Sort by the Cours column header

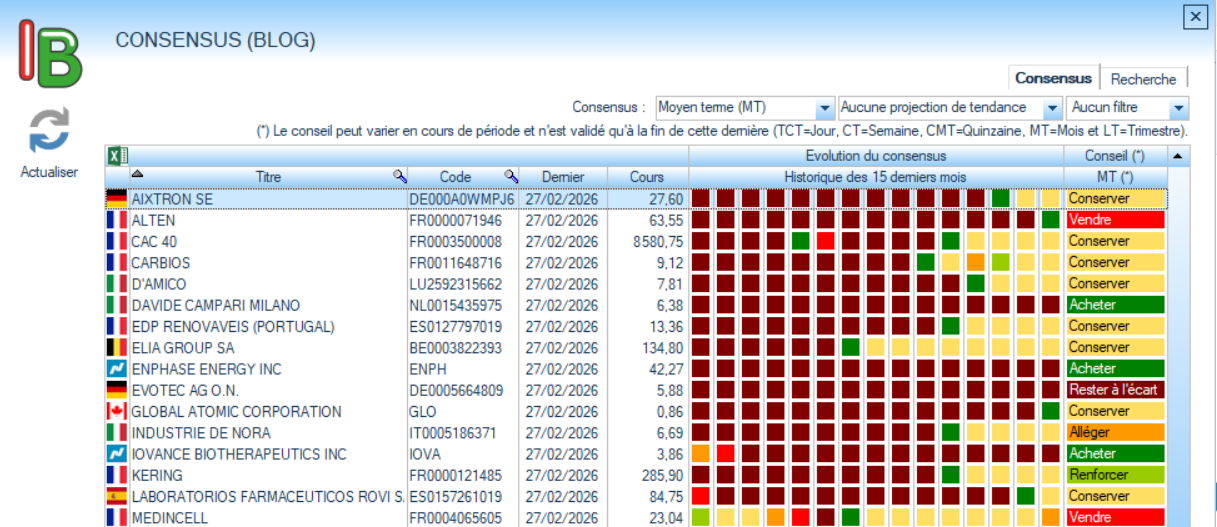point(646,177)
